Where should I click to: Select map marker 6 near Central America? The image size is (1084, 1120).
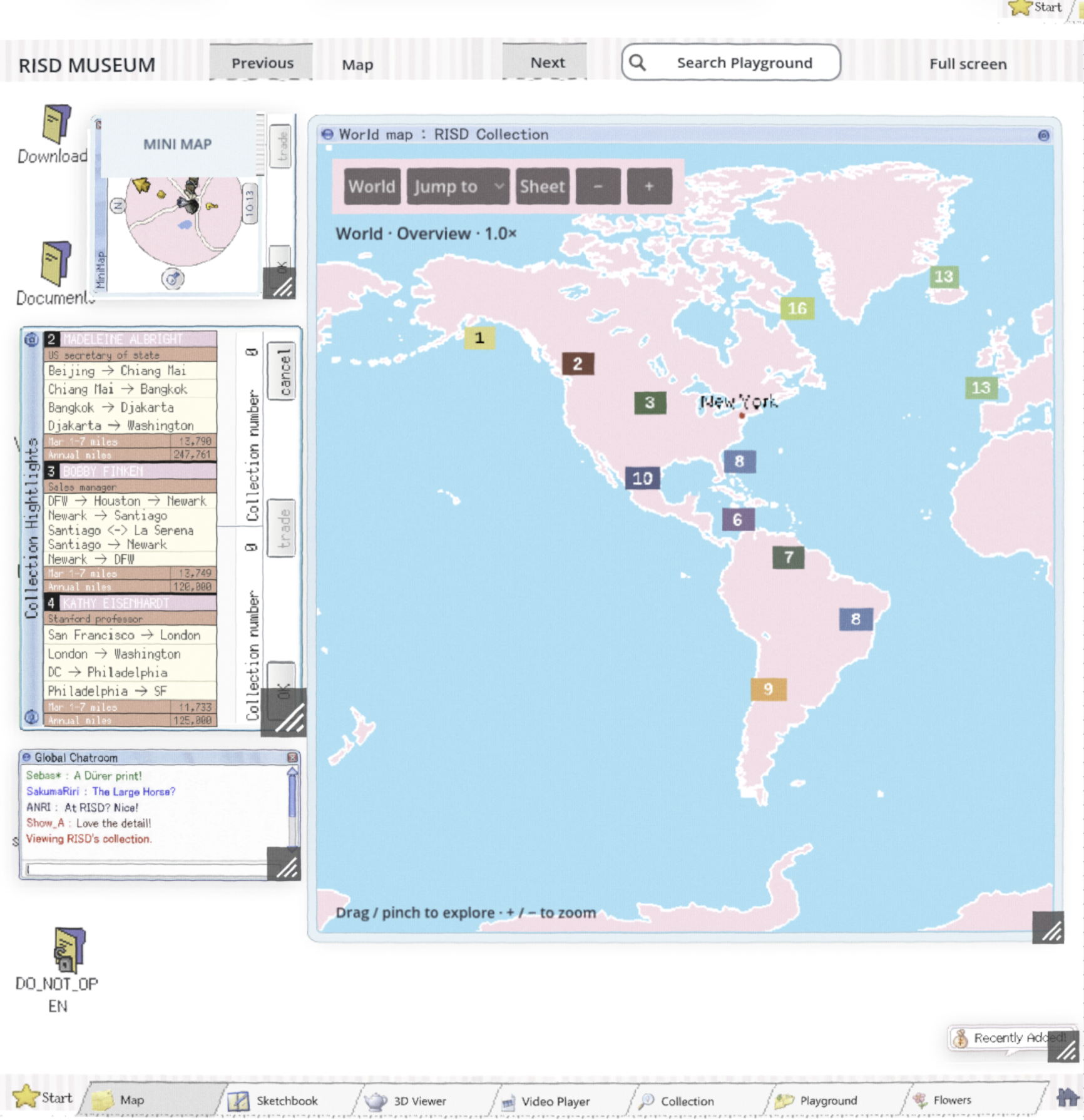tap(738, 519)
